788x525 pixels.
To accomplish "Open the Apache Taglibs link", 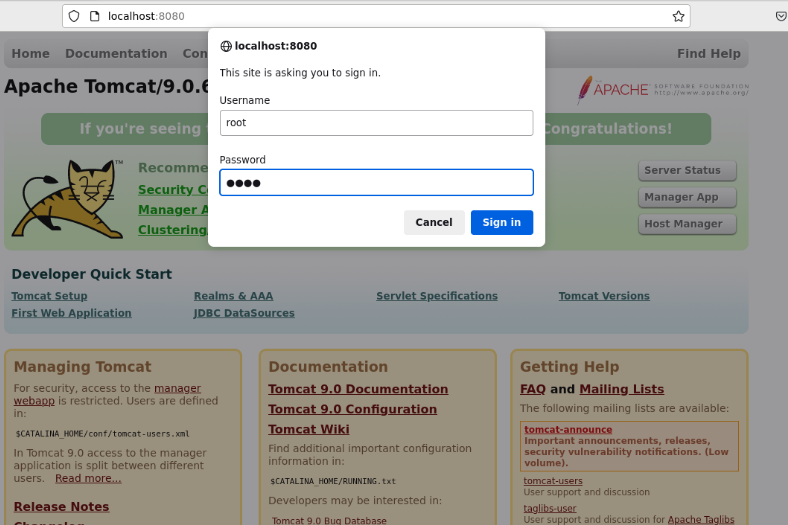I will [701, 519].
